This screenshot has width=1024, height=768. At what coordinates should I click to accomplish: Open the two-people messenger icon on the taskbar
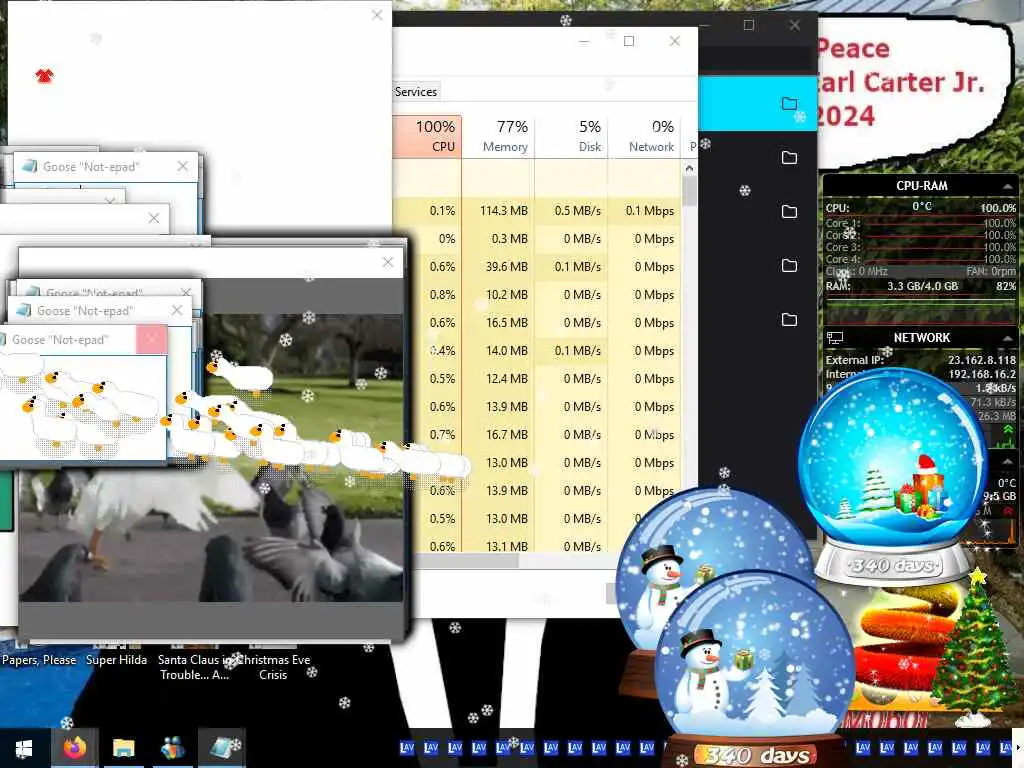(172, 748)
